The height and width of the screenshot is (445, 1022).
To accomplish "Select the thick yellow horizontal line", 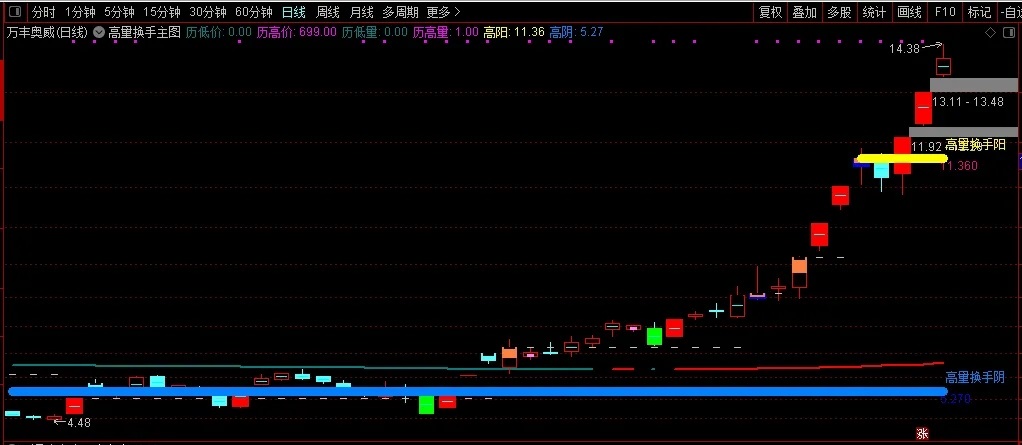I will [901, 158].
